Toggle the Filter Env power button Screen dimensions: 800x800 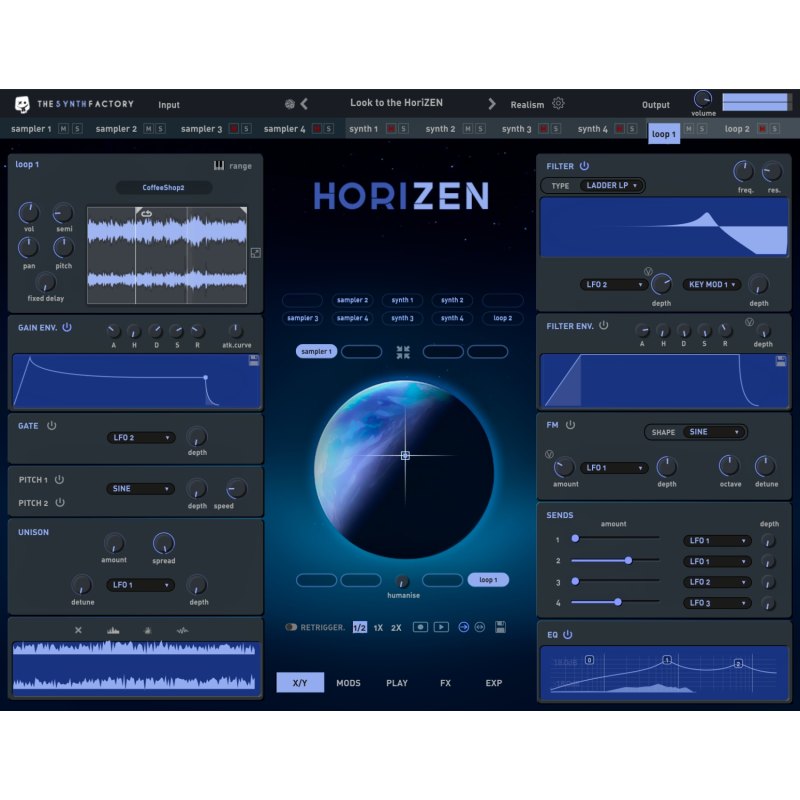[604, 325]
